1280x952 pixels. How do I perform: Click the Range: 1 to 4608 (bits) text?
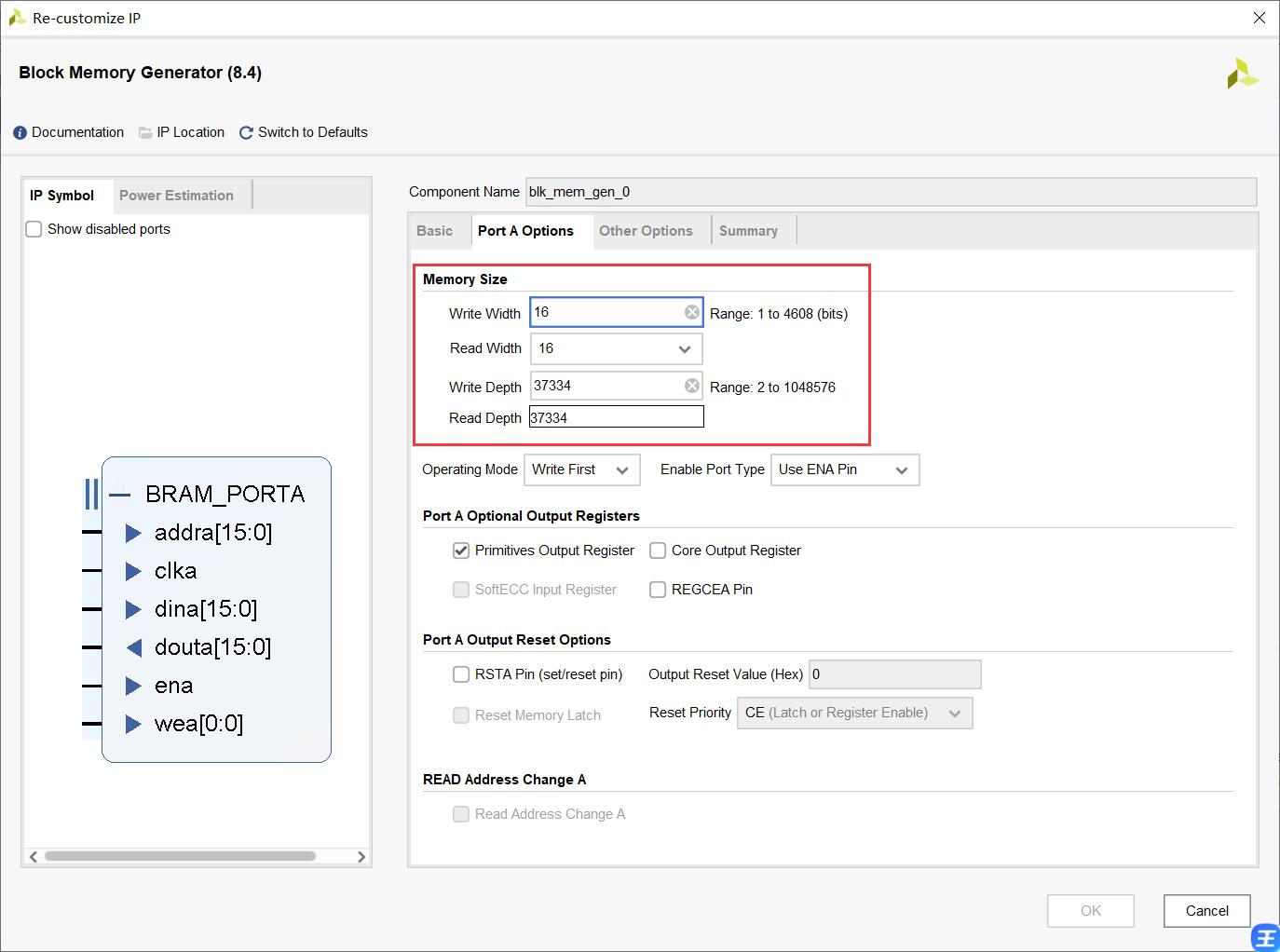(779, 314)
